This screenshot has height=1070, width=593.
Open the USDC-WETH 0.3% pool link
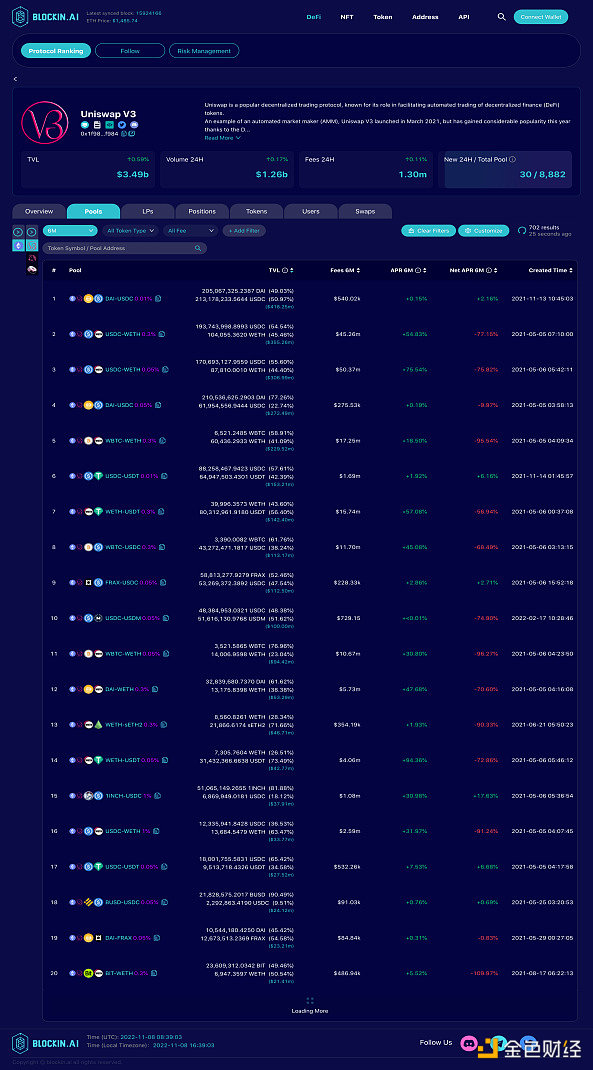click(x=131, y=334)
